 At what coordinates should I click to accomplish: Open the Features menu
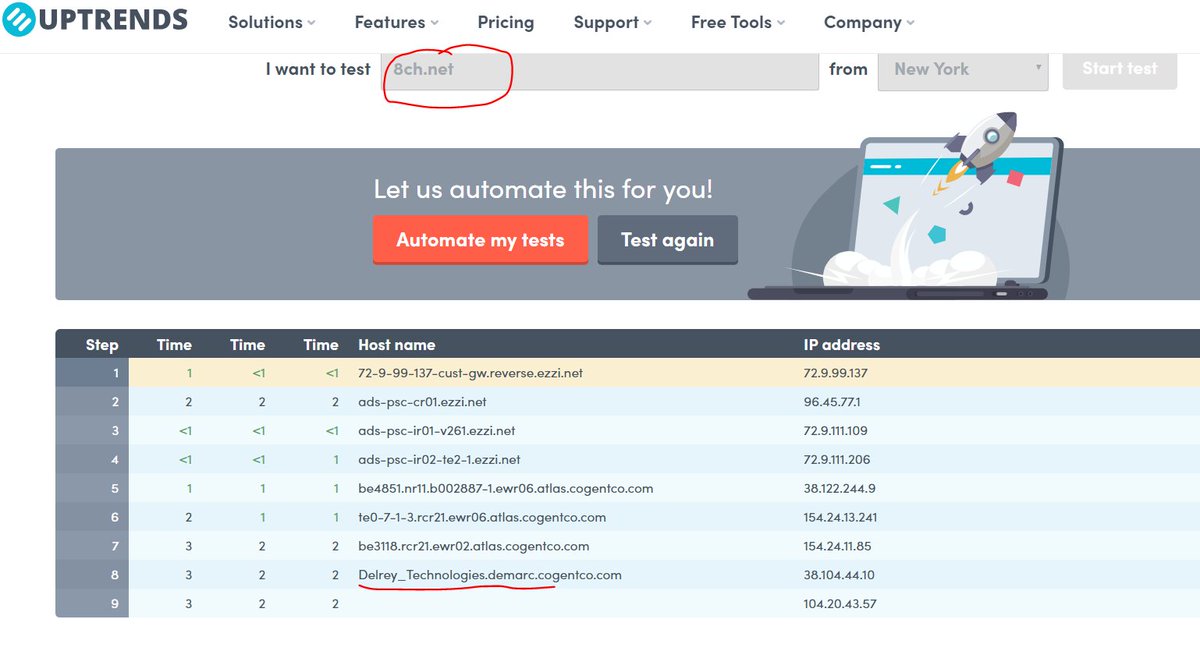397,22
